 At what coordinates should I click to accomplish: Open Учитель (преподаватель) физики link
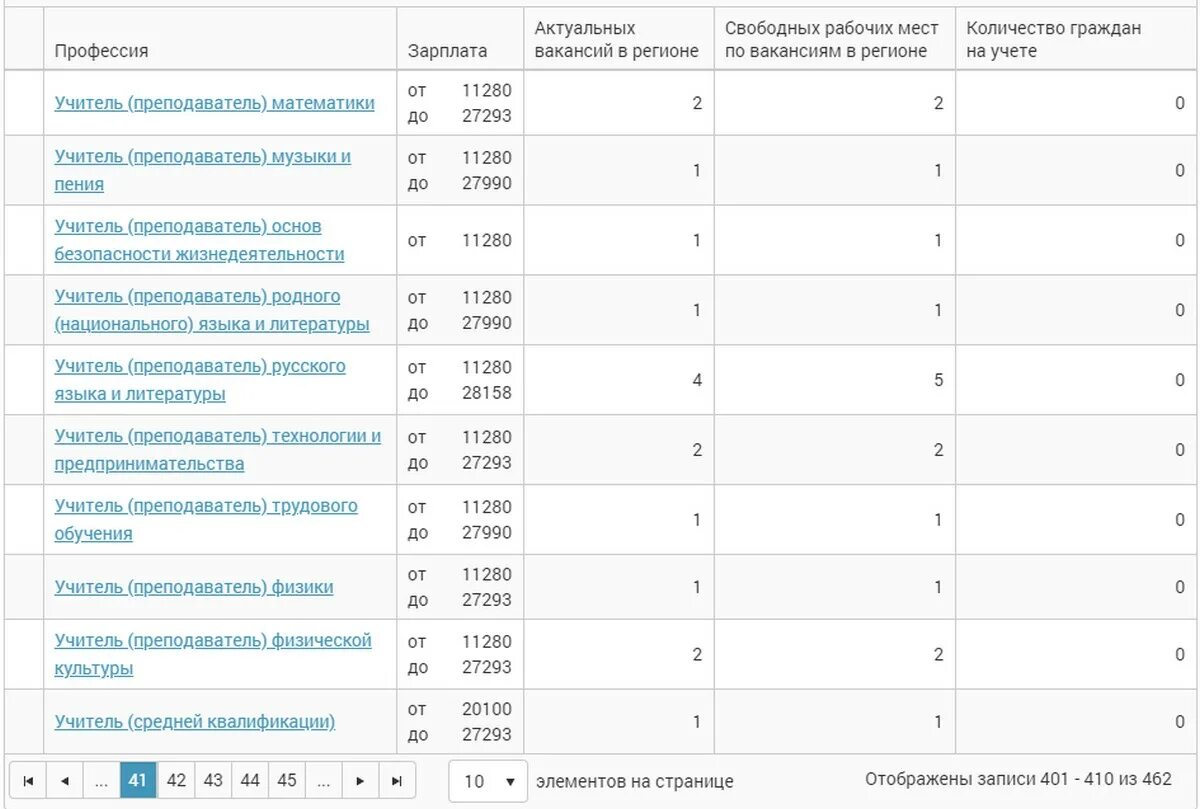[x=194, y=587]
